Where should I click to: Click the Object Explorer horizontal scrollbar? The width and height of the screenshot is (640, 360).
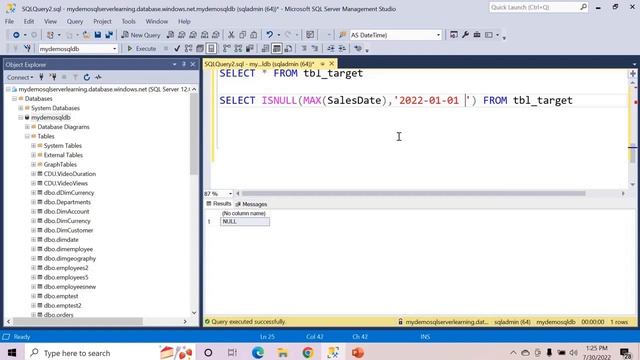coord(78,322)
